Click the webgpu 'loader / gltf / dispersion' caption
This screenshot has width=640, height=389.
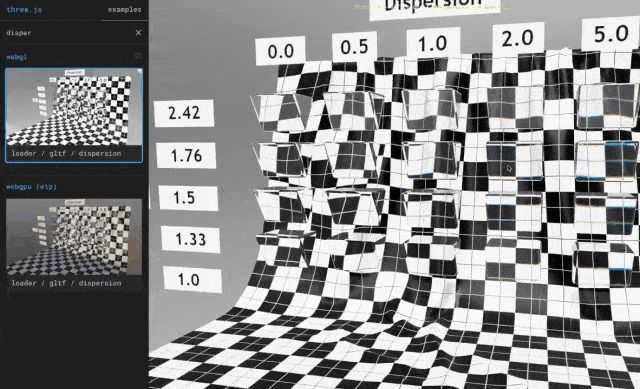pyautogui.click(x=66, y=283)
